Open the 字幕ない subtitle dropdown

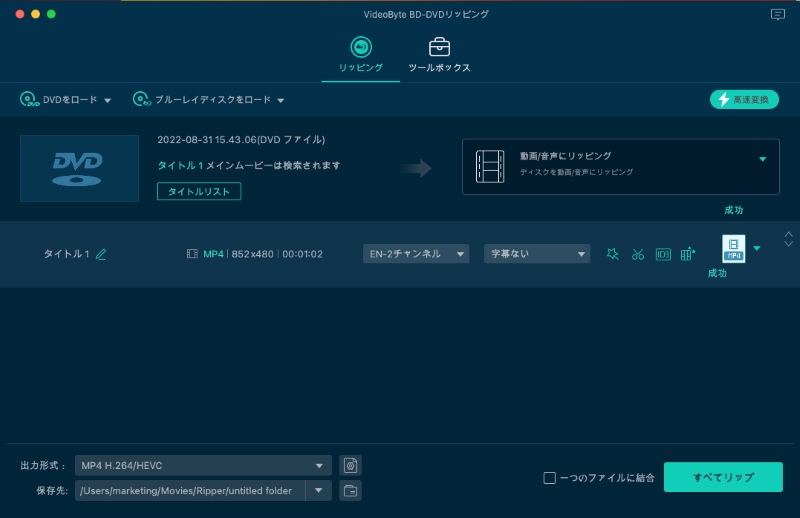pos(537,254)
